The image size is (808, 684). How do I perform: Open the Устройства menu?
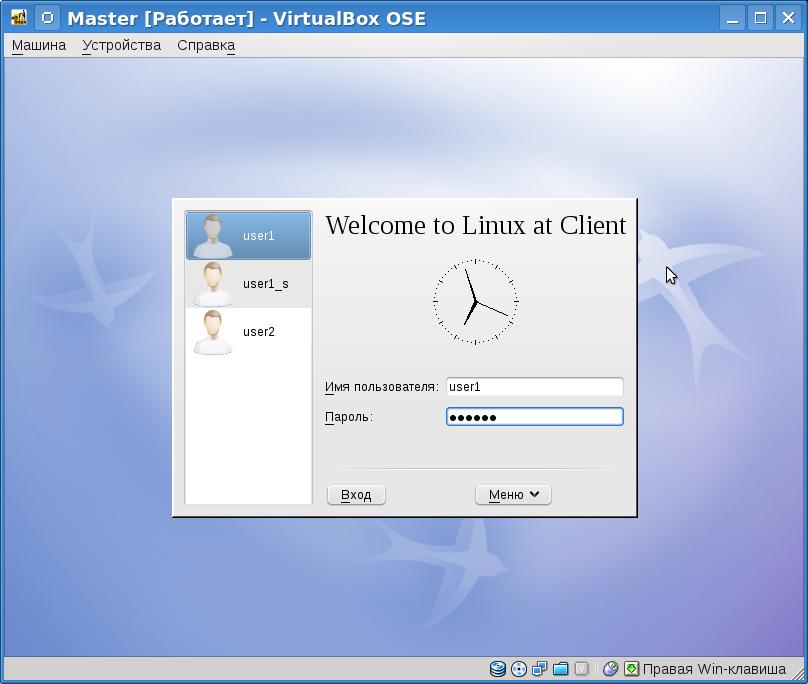tap(121, 45)
